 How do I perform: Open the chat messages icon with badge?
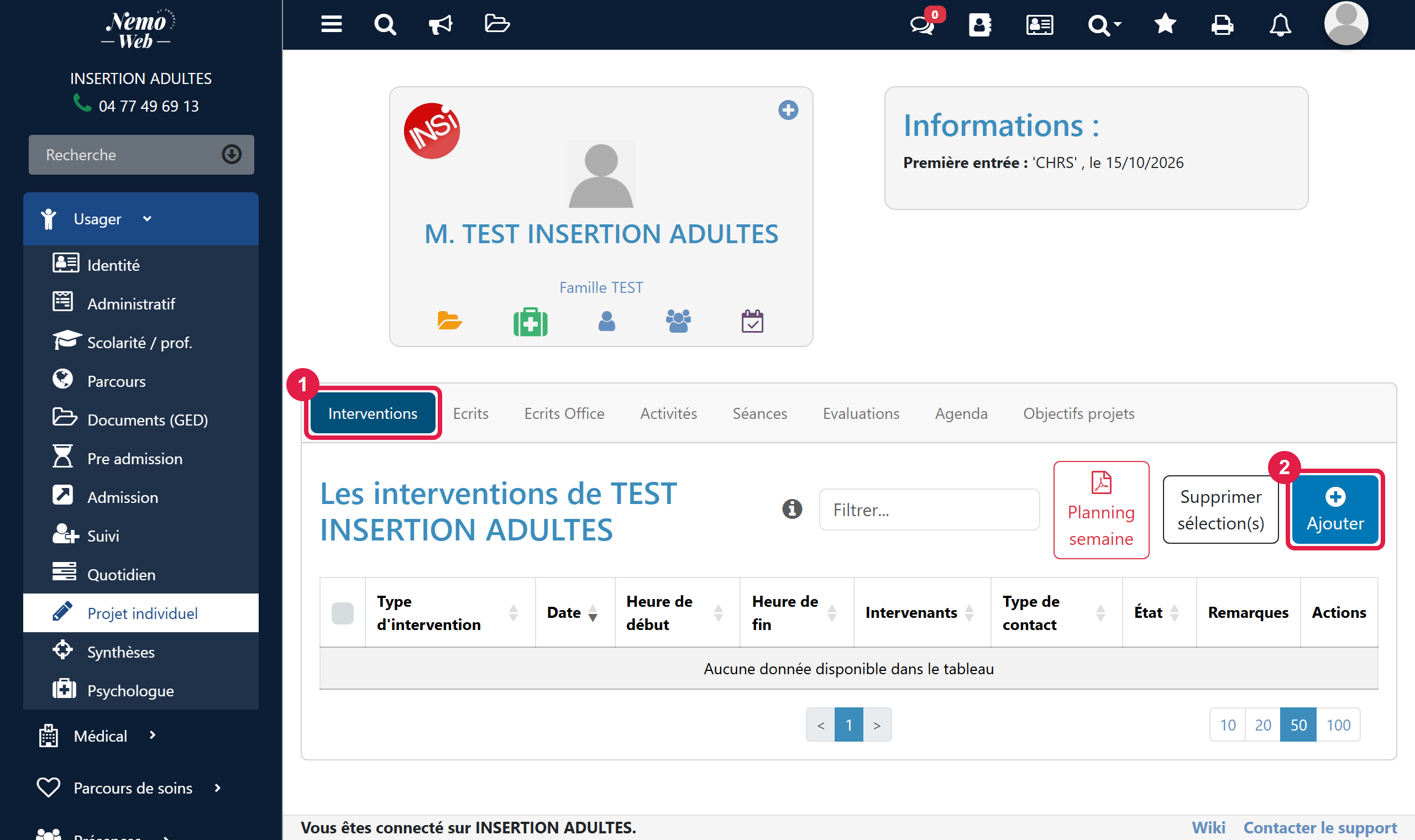pos(923,24)
